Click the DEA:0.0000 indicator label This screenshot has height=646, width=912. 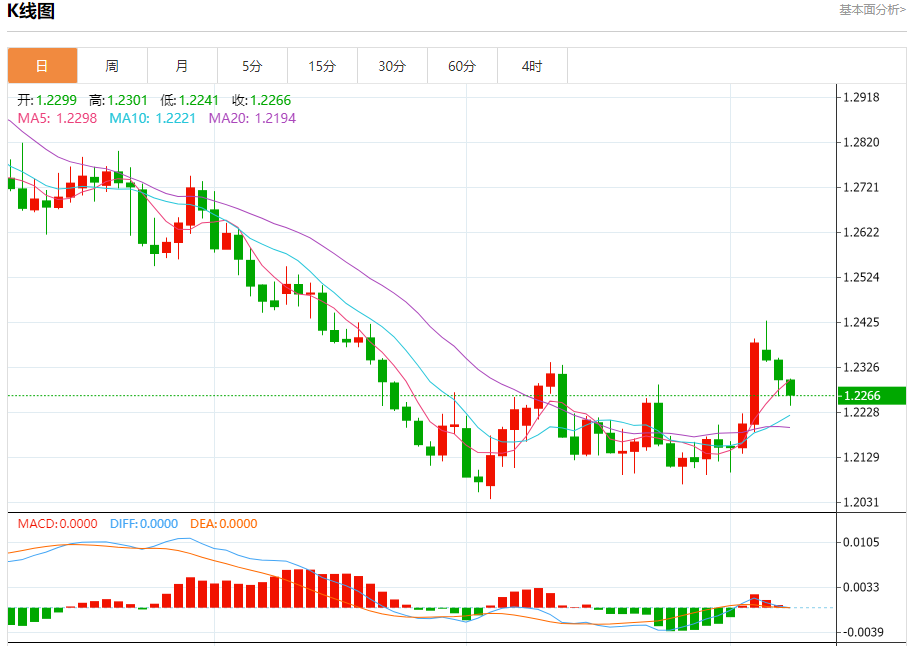(224, 523)
